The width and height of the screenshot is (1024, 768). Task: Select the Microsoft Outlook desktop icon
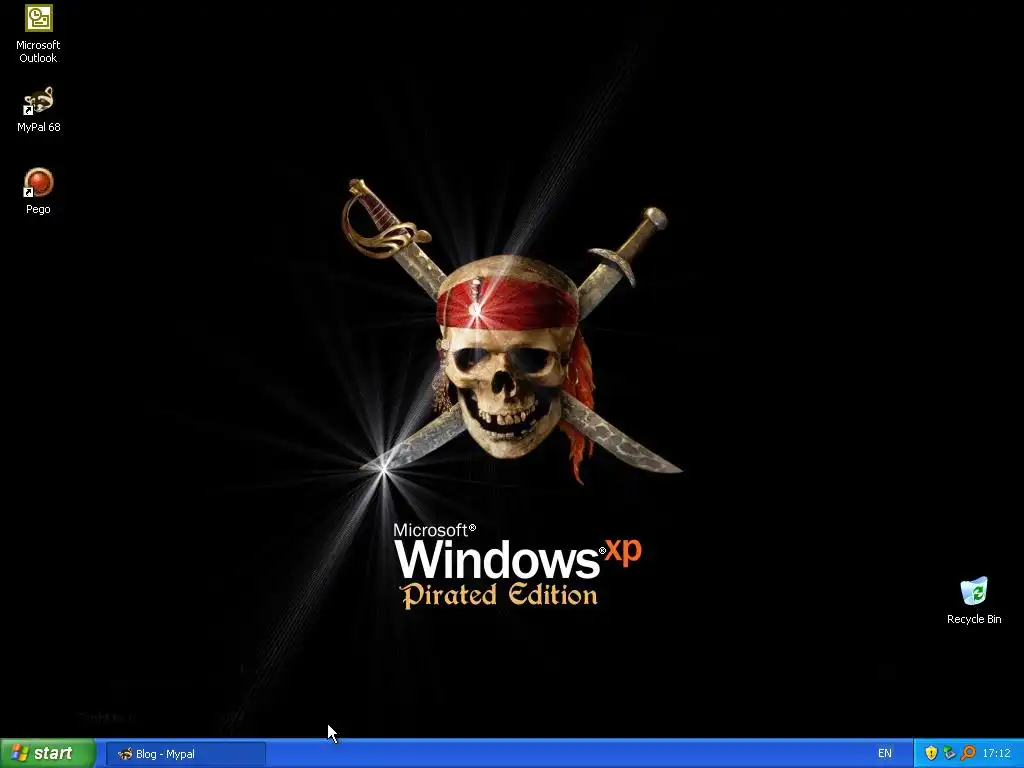(x=38, y=34)
